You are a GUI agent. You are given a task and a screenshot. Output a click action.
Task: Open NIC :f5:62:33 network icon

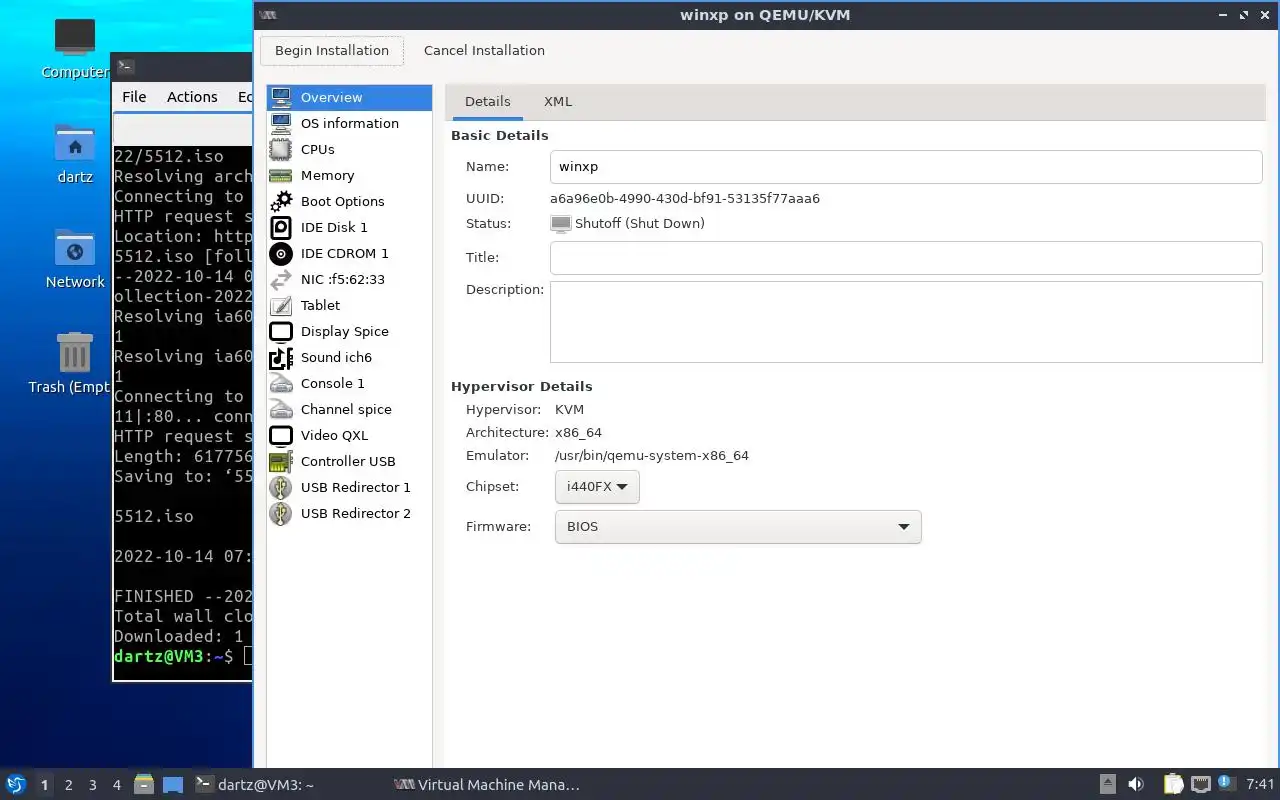click(281, 279)
